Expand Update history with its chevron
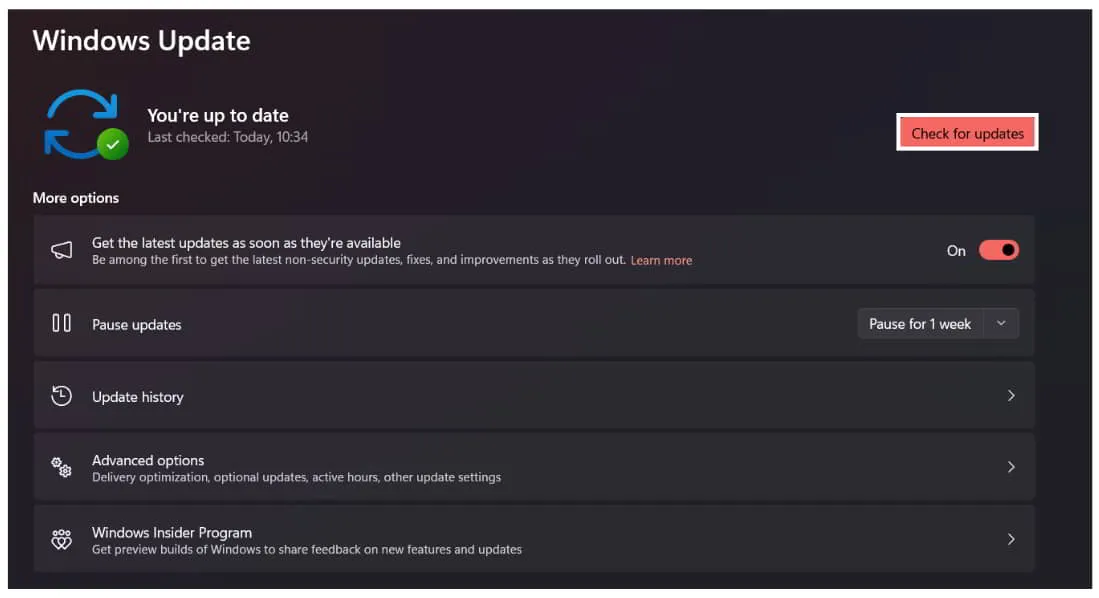The height and width of the screenshot is (598, 1099). 1011,396
